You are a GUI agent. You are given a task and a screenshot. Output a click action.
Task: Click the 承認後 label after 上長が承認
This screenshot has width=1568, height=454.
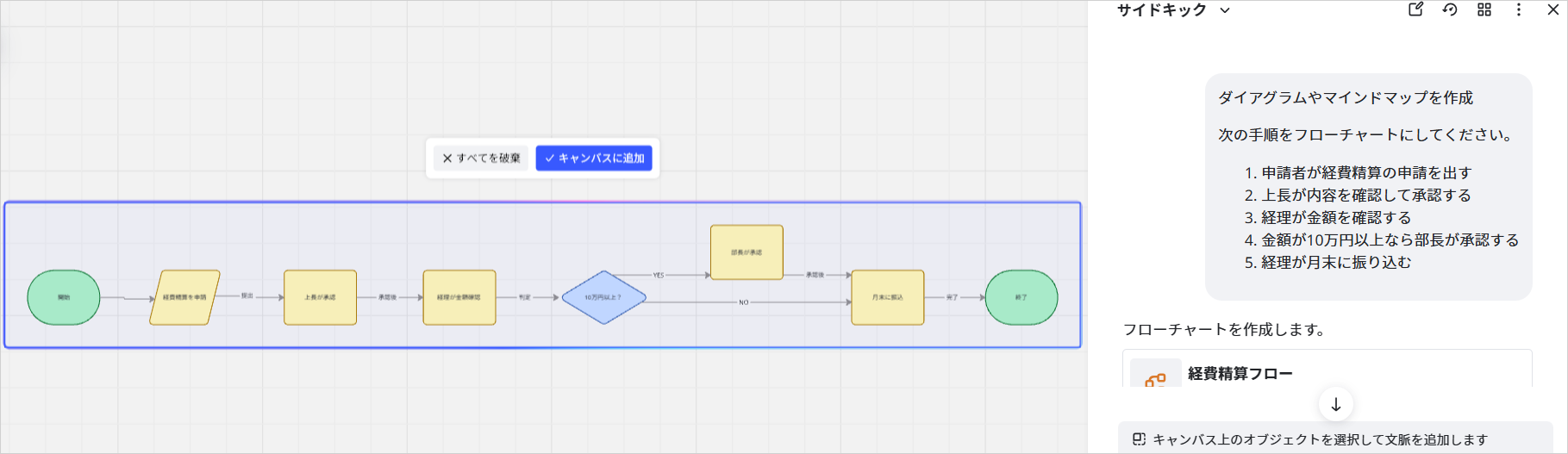point(387,297)
